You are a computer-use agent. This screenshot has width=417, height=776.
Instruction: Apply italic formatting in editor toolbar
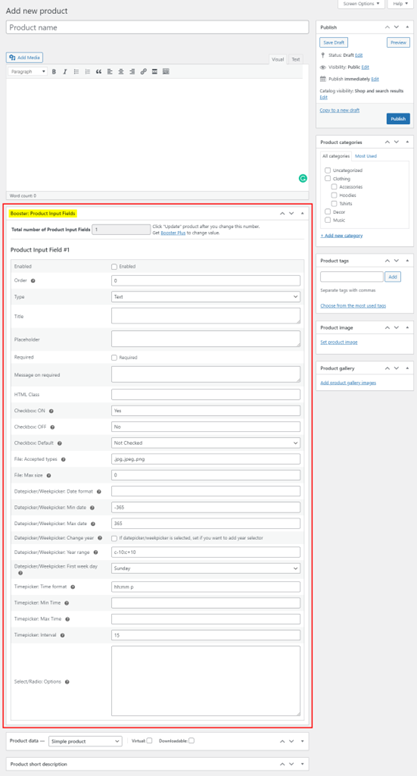(64, 72)
